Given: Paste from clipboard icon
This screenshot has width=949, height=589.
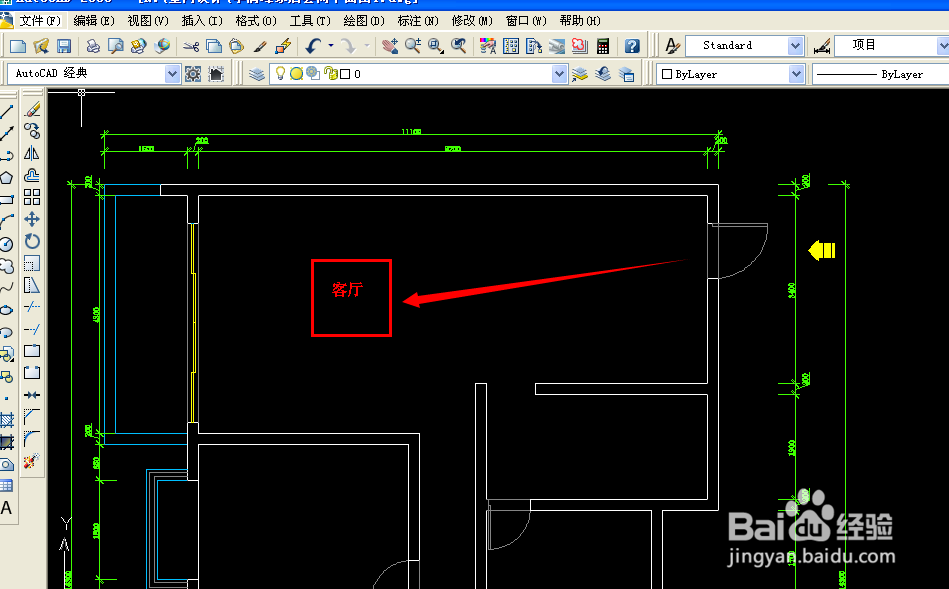Looking at the screenshot, I should pos(237,46).
